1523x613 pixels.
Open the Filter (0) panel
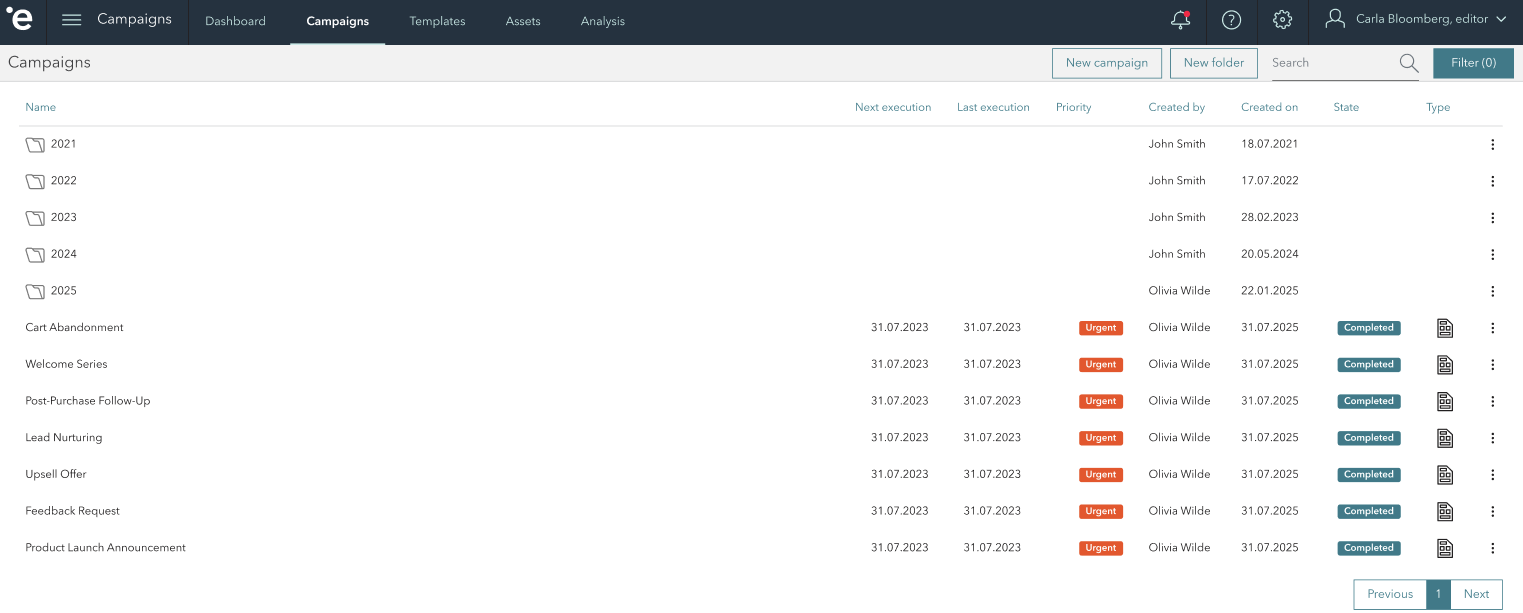coord(1473,63)
